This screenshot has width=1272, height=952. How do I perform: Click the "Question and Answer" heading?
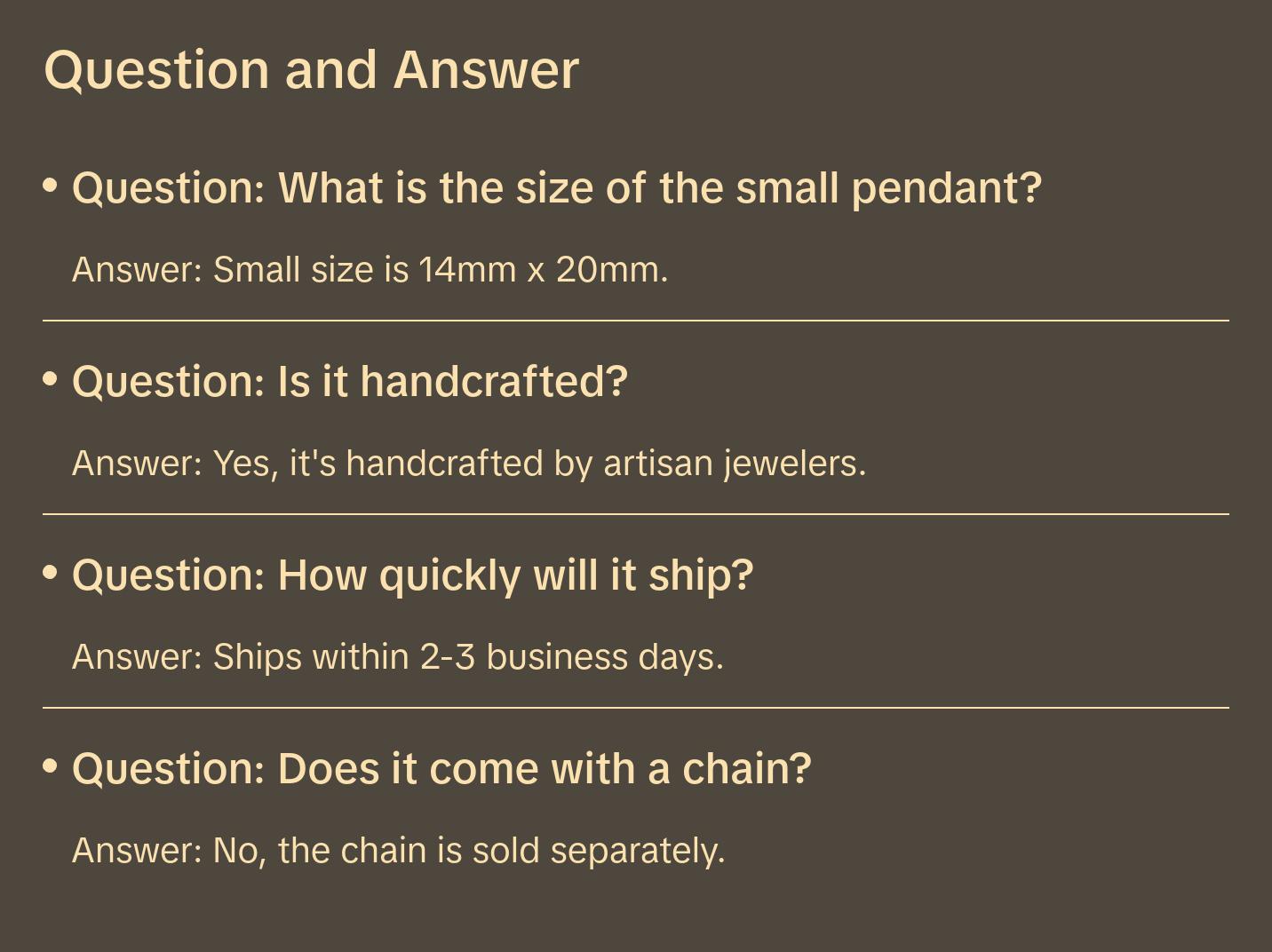(311, 69)
